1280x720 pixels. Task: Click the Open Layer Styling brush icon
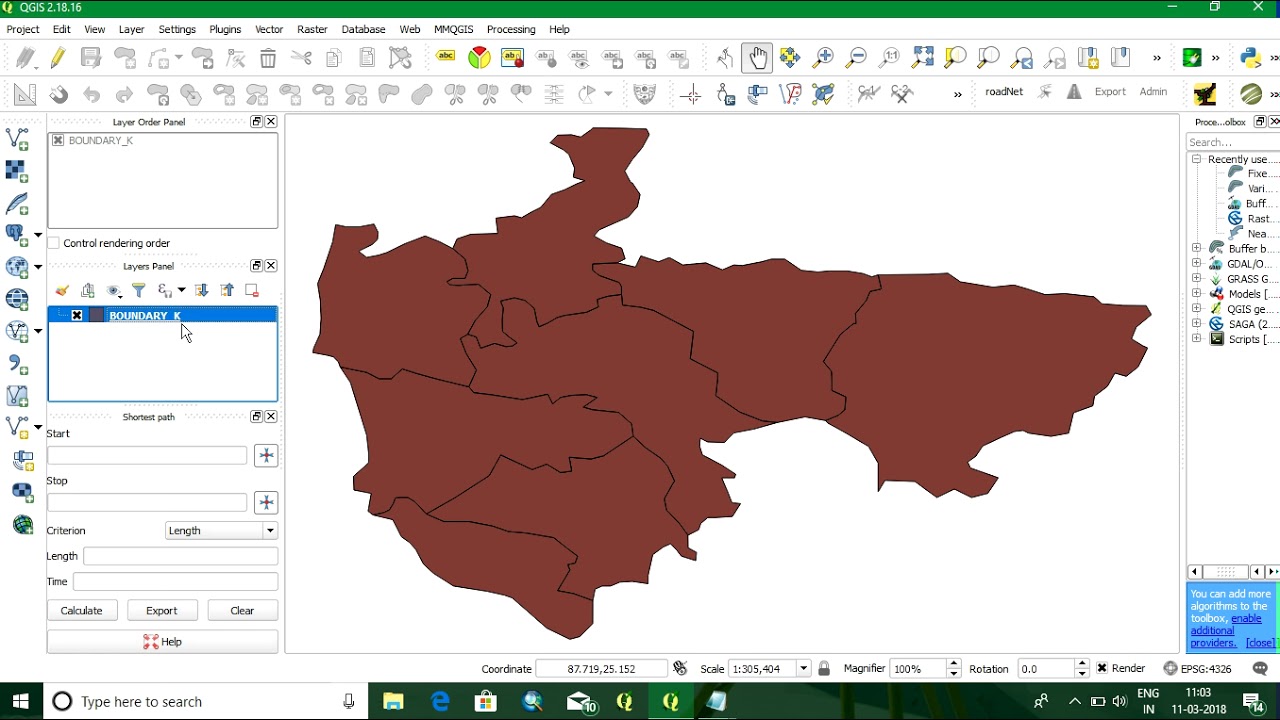pyautogui.click(x=62, y=290)
